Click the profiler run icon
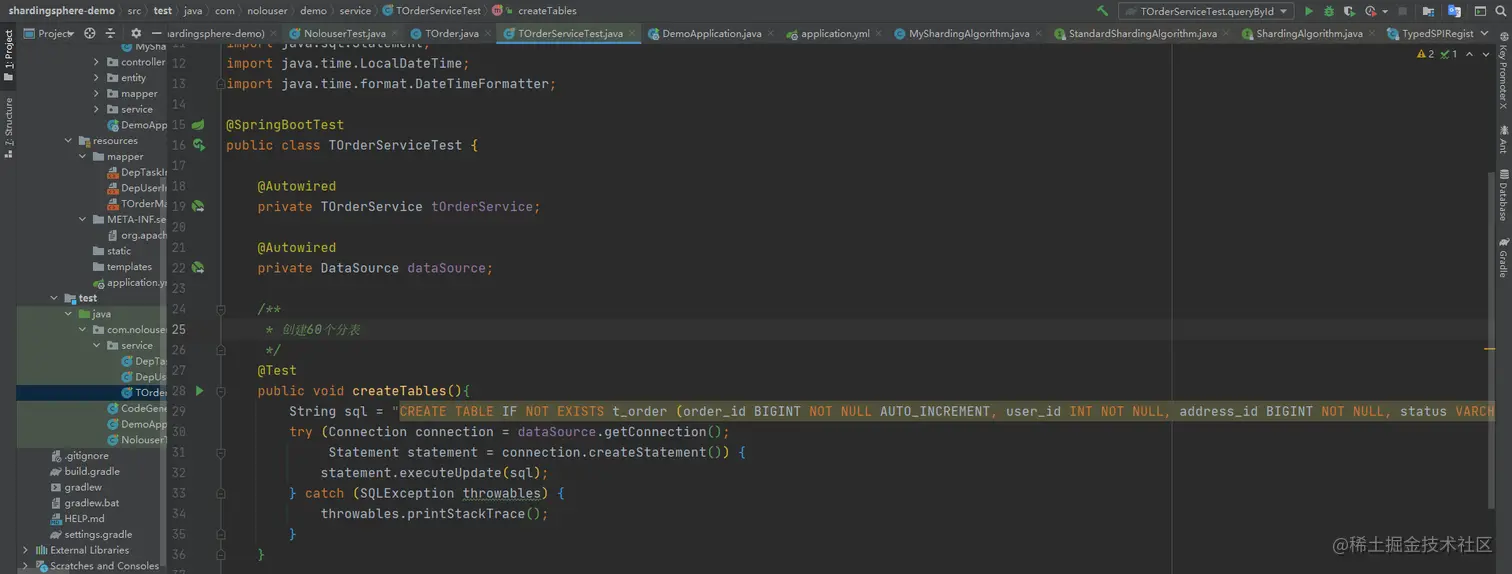The height and width of the screenshot is (574, 1512). point(1370,11)
